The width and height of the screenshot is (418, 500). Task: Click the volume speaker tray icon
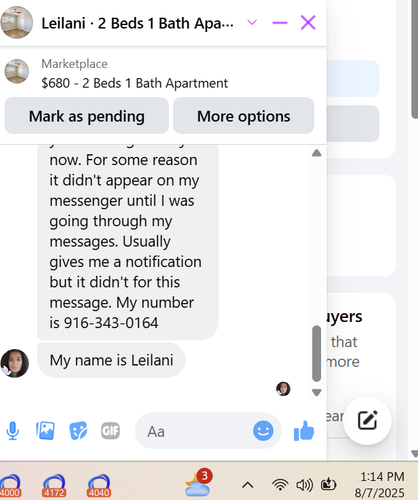(304, 485)
